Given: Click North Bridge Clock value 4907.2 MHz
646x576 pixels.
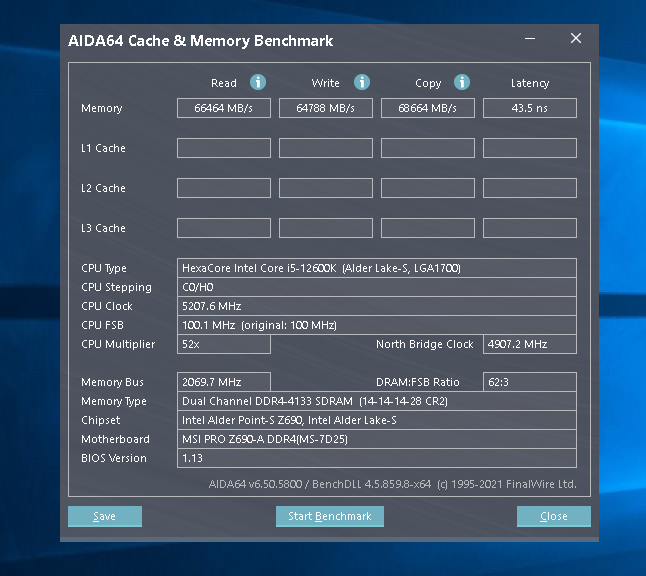Looking at the screenshot, I should tap(529, 344).
